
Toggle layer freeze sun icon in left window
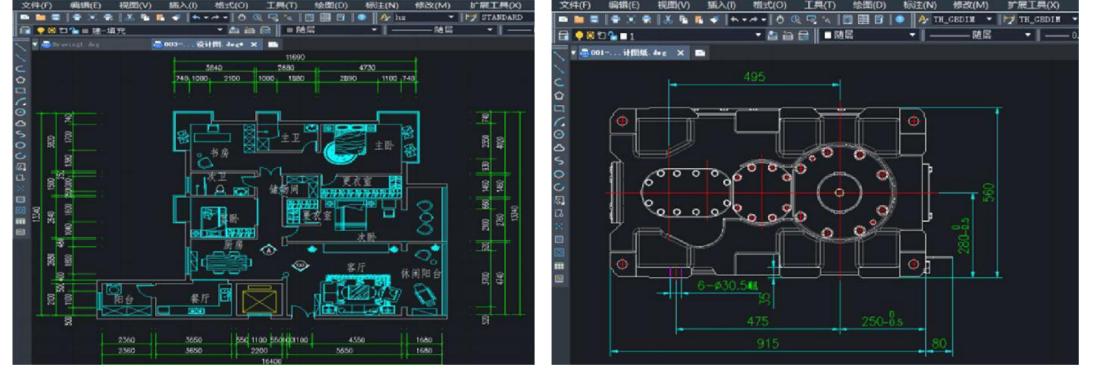[x=52, y=30]
